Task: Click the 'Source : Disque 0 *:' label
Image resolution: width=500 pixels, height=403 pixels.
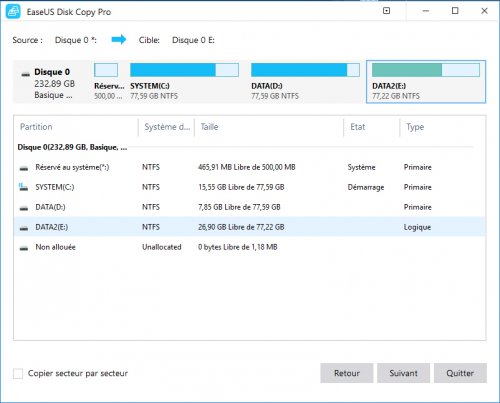Action: click(x=55, y=40)
